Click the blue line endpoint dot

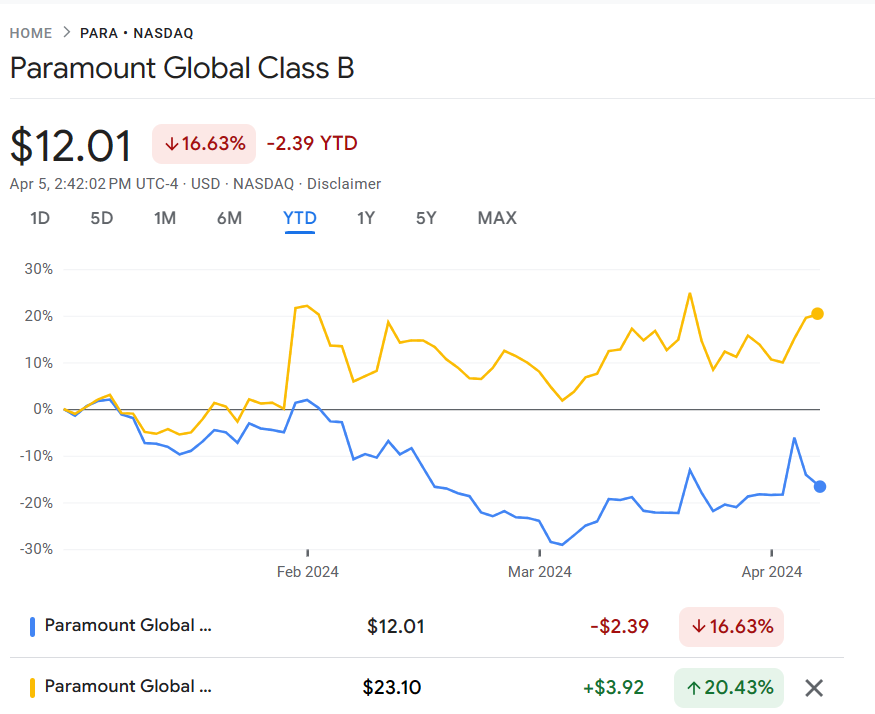coord(820,487)
